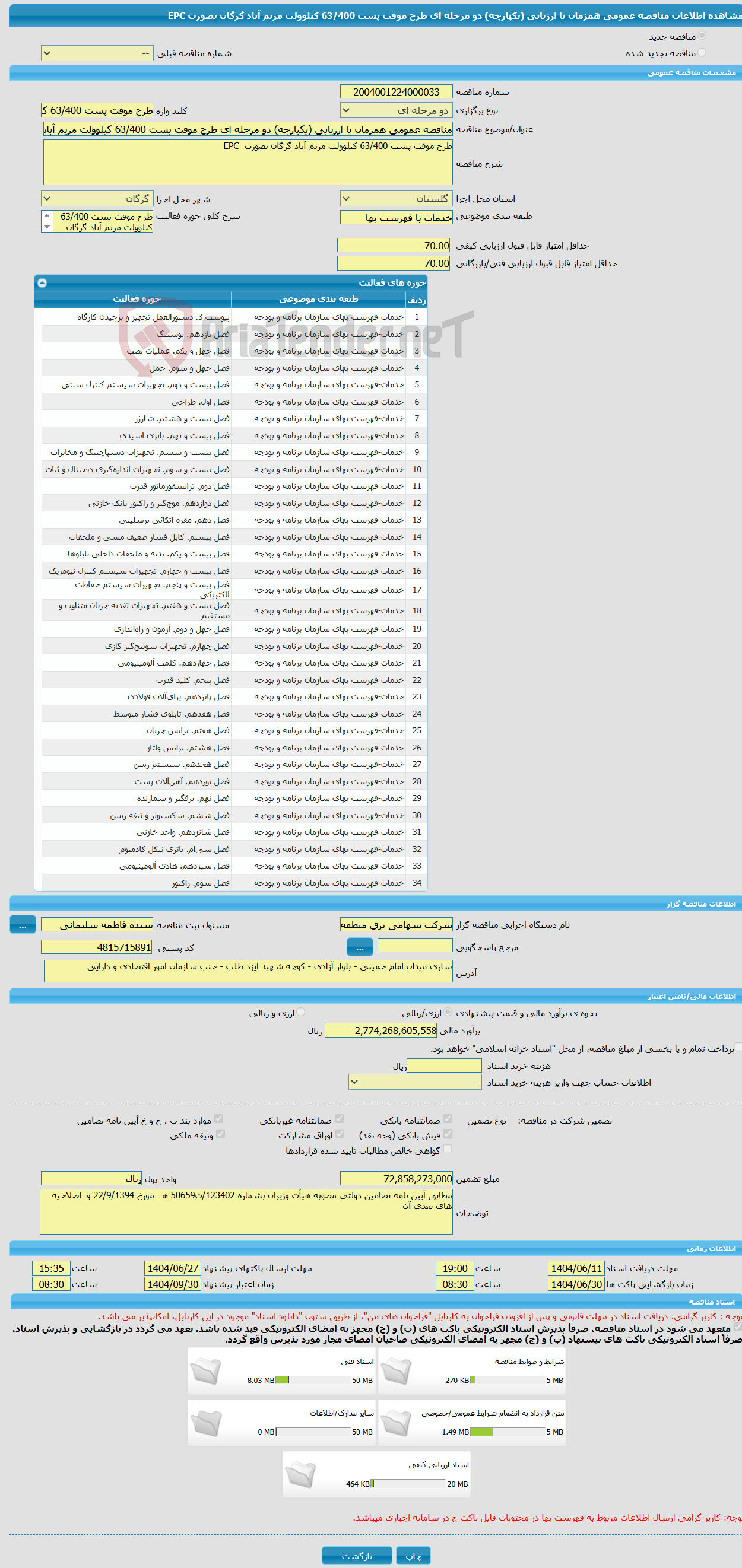Click طبقه بندی موضوعی خدمات با فهرست بها field
Screen dimensions: 742x1568
[396, 217]
